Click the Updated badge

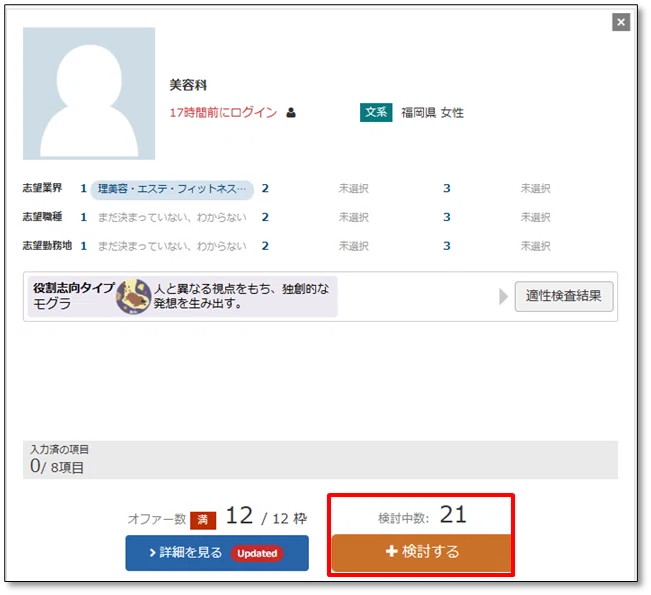[x=257, y=553]
